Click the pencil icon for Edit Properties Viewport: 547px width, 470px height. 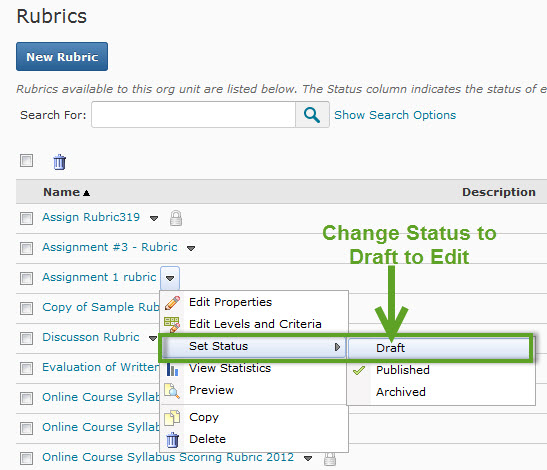172,302
